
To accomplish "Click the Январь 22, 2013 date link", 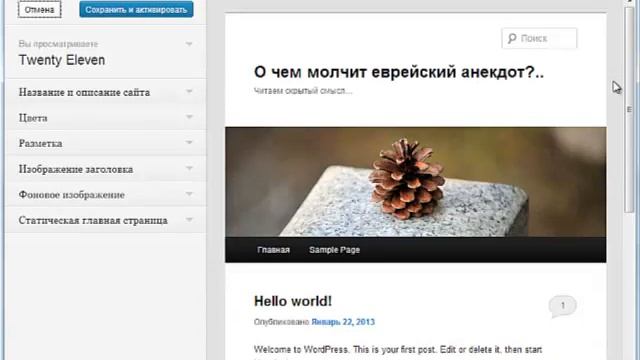I will point(343,322).
